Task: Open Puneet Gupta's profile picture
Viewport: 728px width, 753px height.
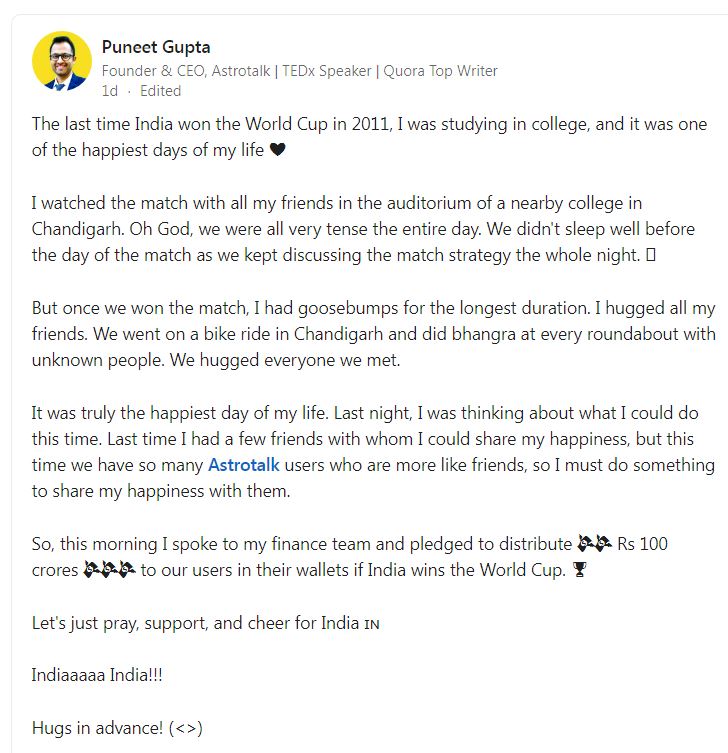Action: coord(61,61)
